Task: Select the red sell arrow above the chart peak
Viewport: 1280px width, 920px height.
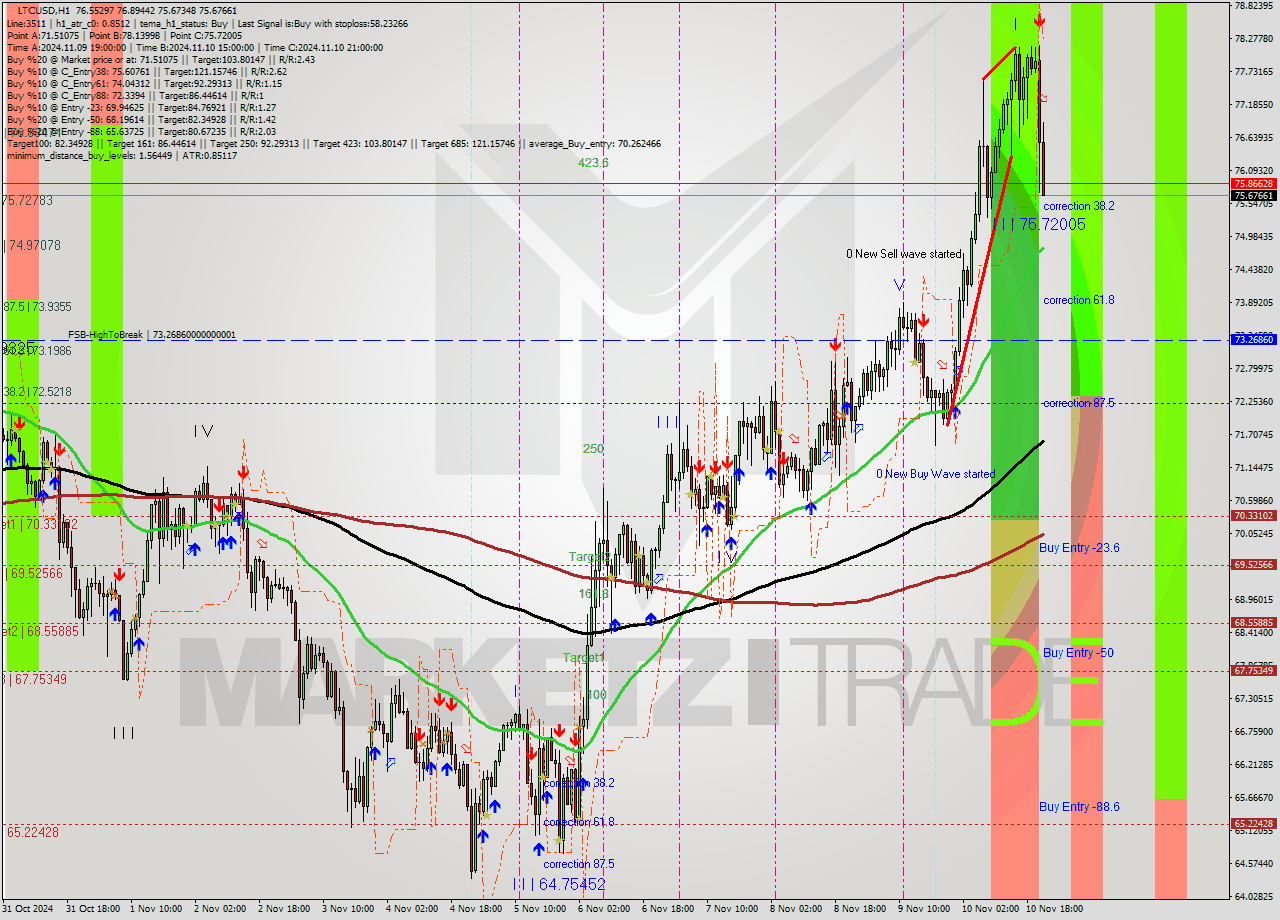Action: tap(1040, 19)
